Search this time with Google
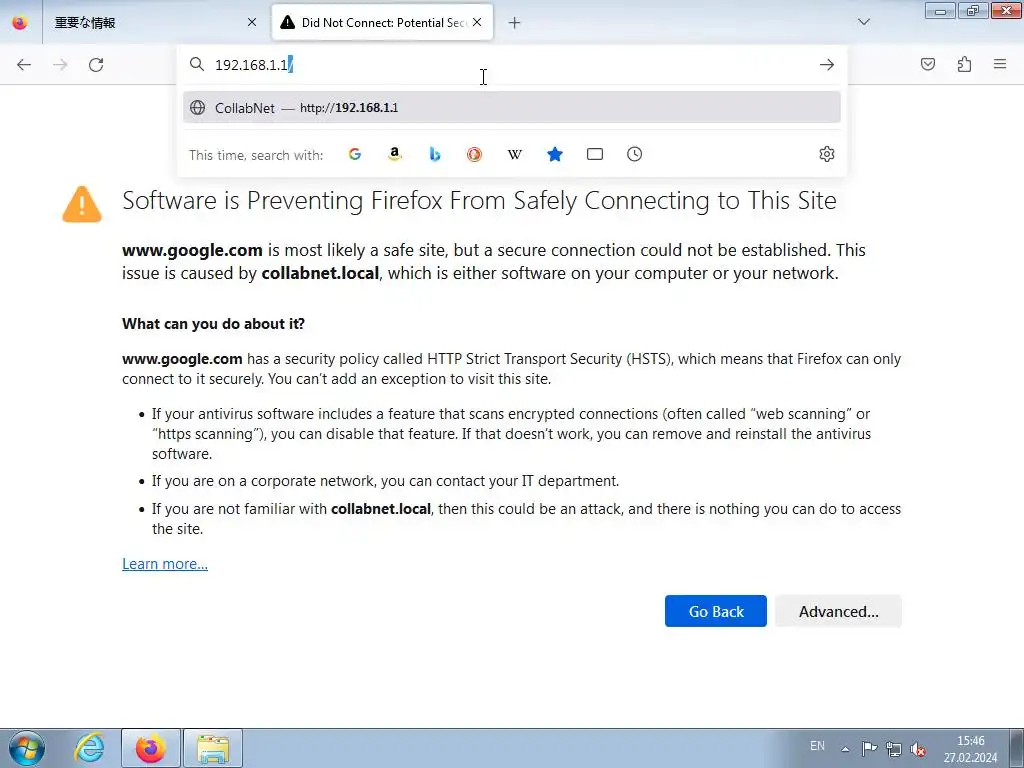 click(355, 154)
